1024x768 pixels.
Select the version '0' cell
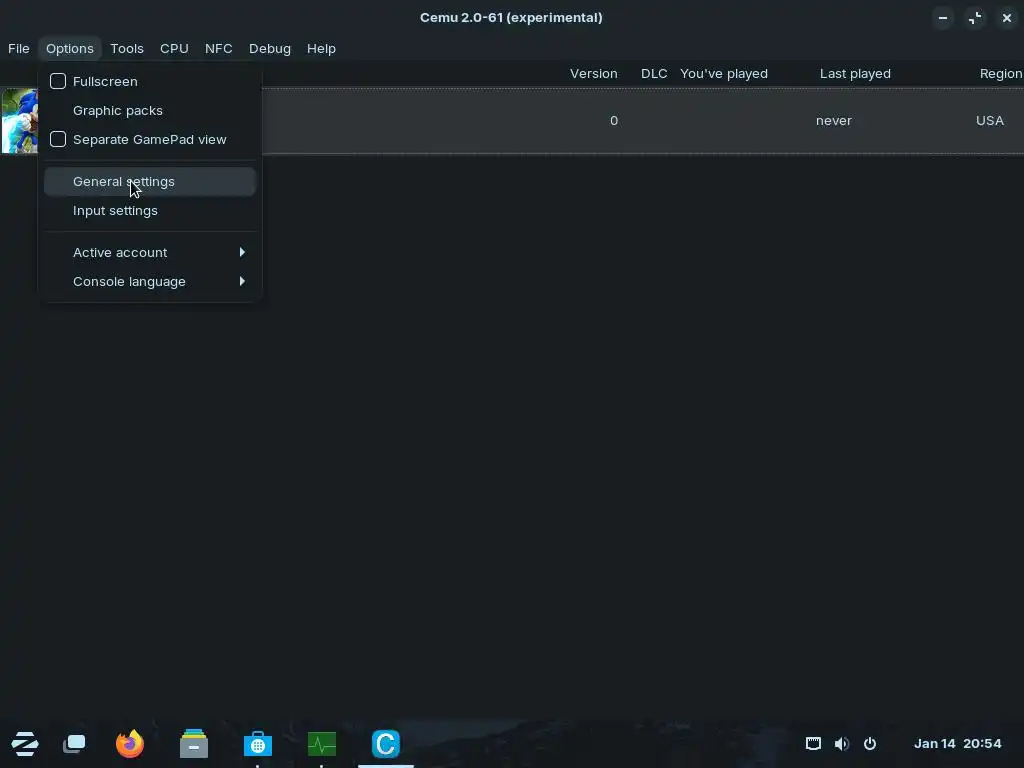click(x=614, y=121)
